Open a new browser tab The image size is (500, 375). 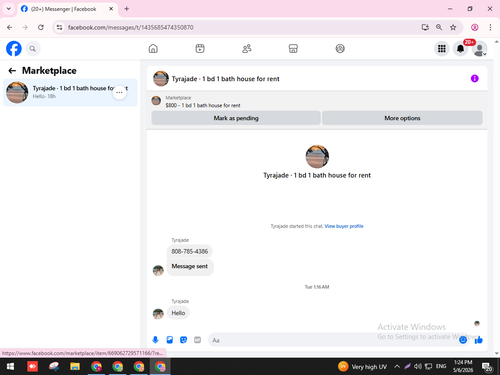point(127,9)
